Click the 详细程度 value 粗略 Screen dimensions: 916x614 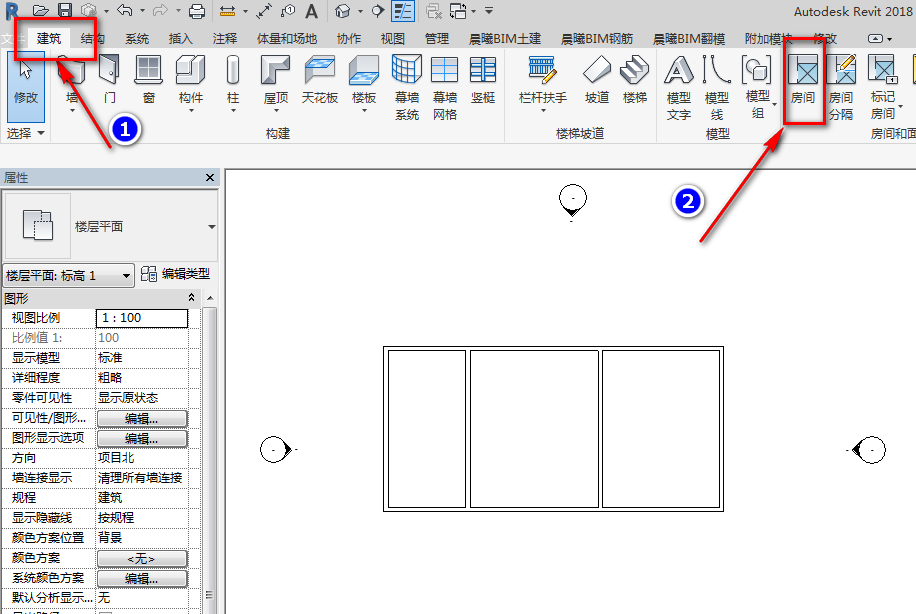[142, 378]
